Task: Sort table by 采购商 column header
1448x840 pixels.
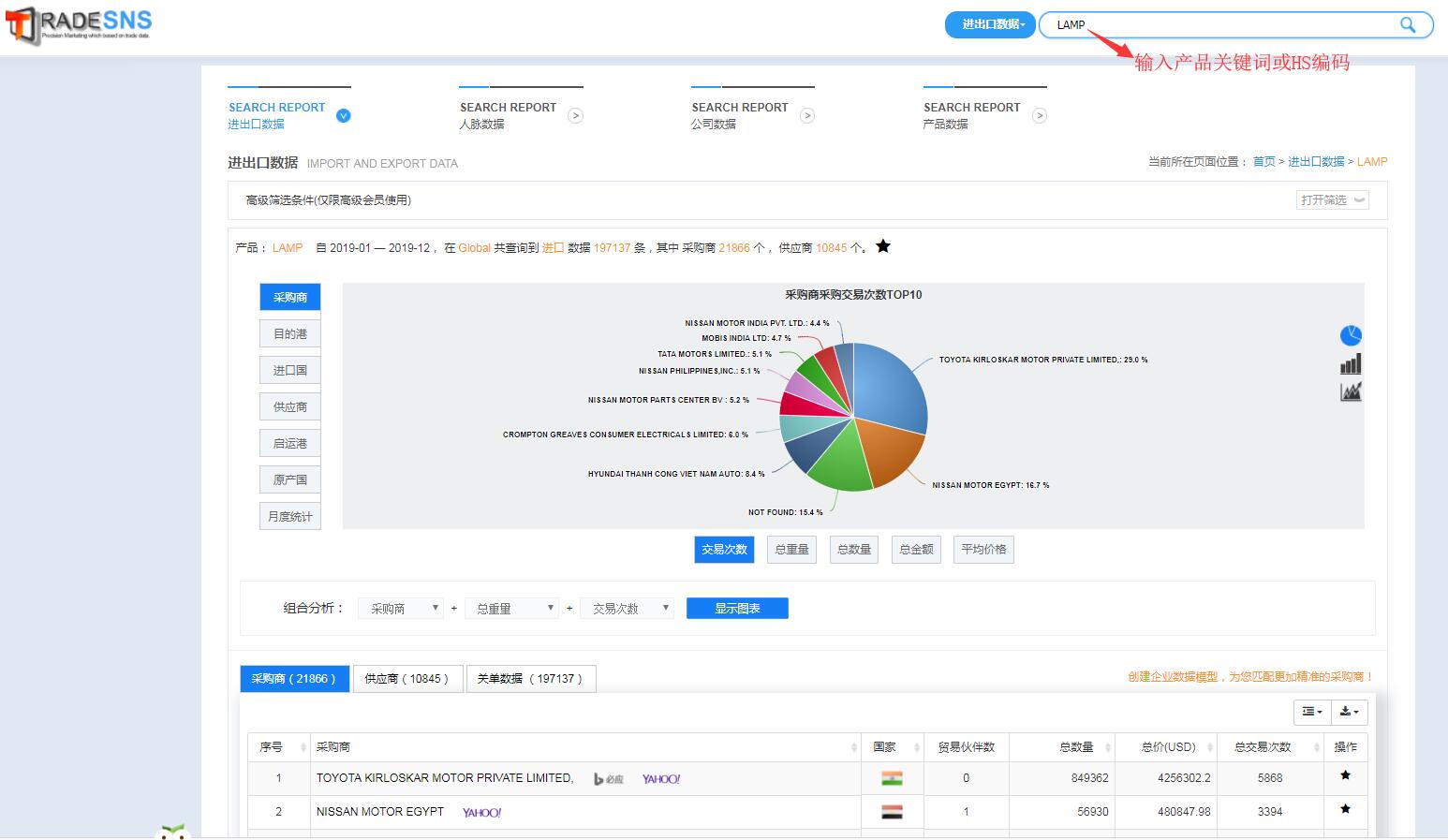Action: (586, 747)
